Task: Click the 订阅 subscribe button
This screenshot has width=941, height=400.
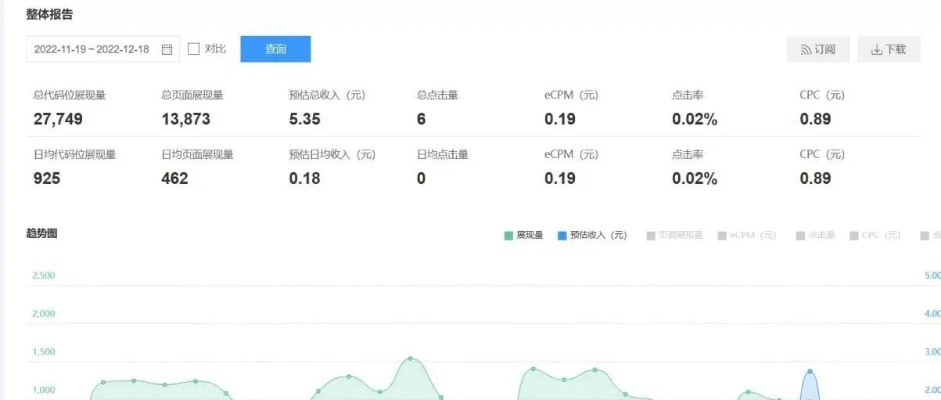Action: click(x=818, y=49)
